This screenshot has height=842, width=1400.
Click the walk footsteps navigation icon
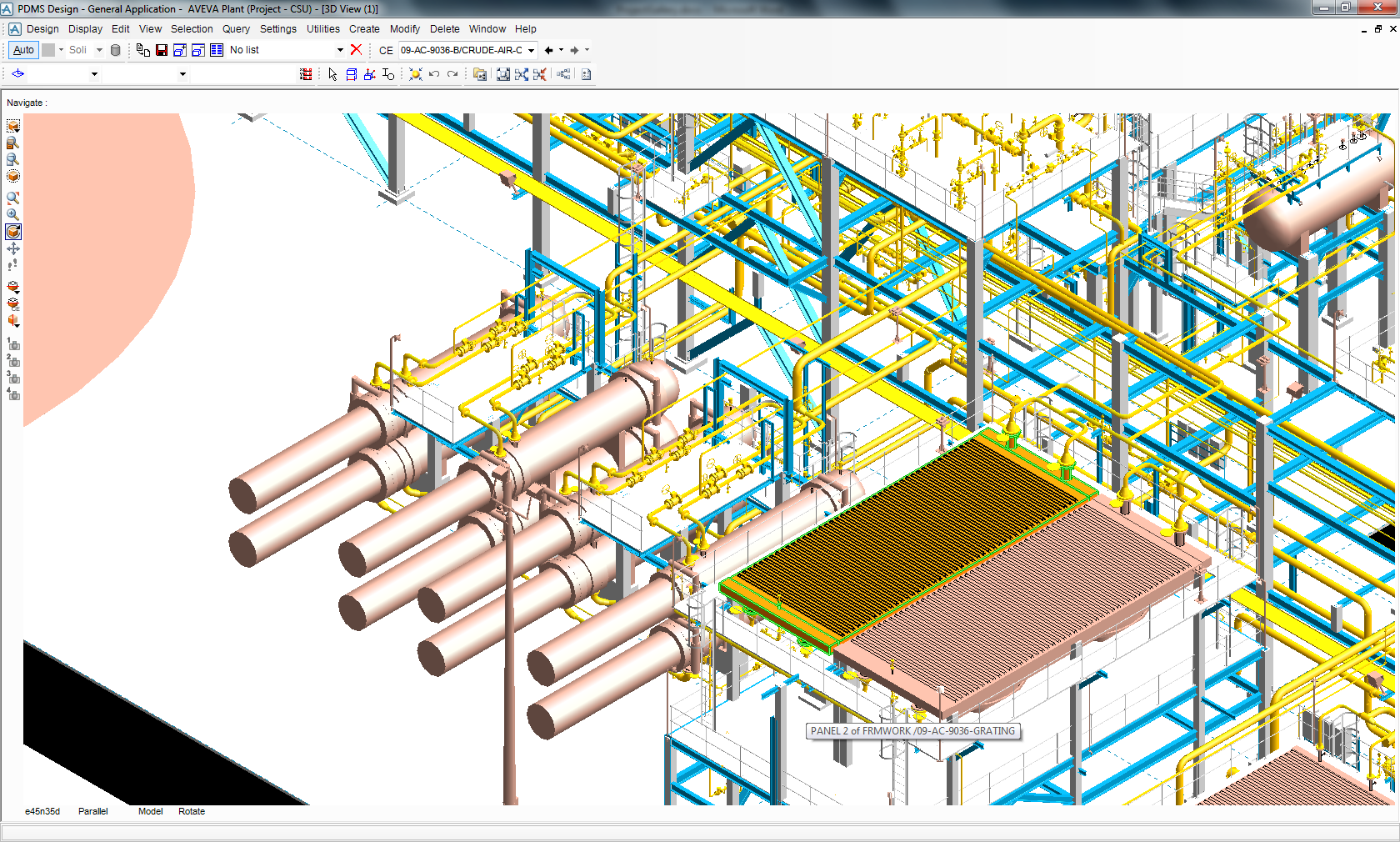click(x=12, y=265)
